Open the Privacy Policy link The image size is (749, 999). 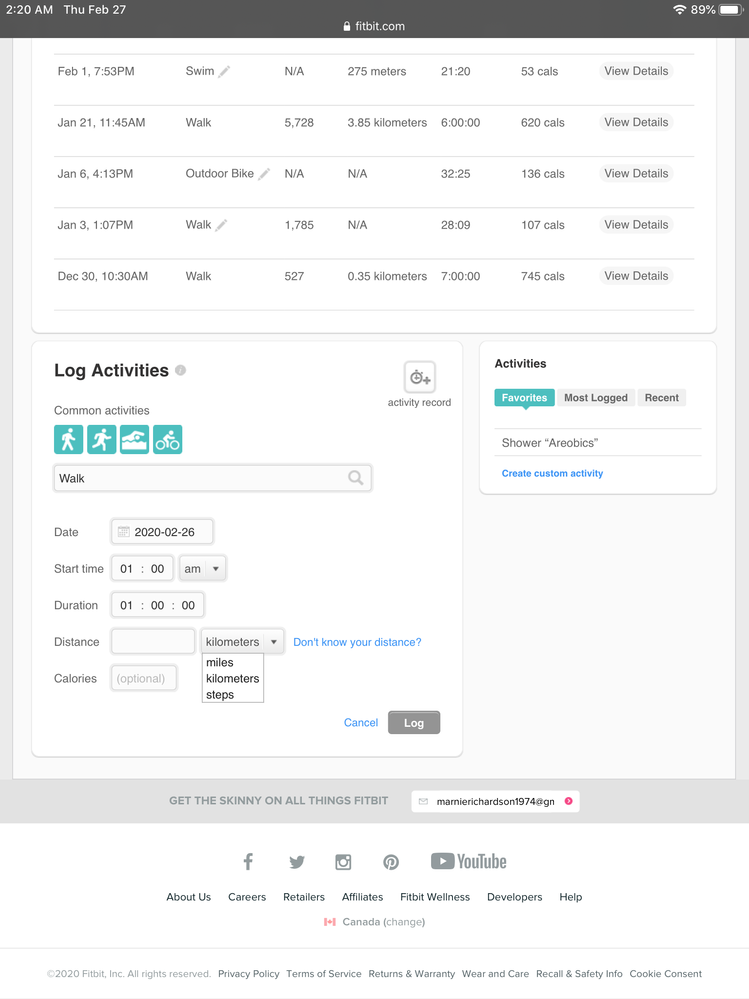(248, 974)
